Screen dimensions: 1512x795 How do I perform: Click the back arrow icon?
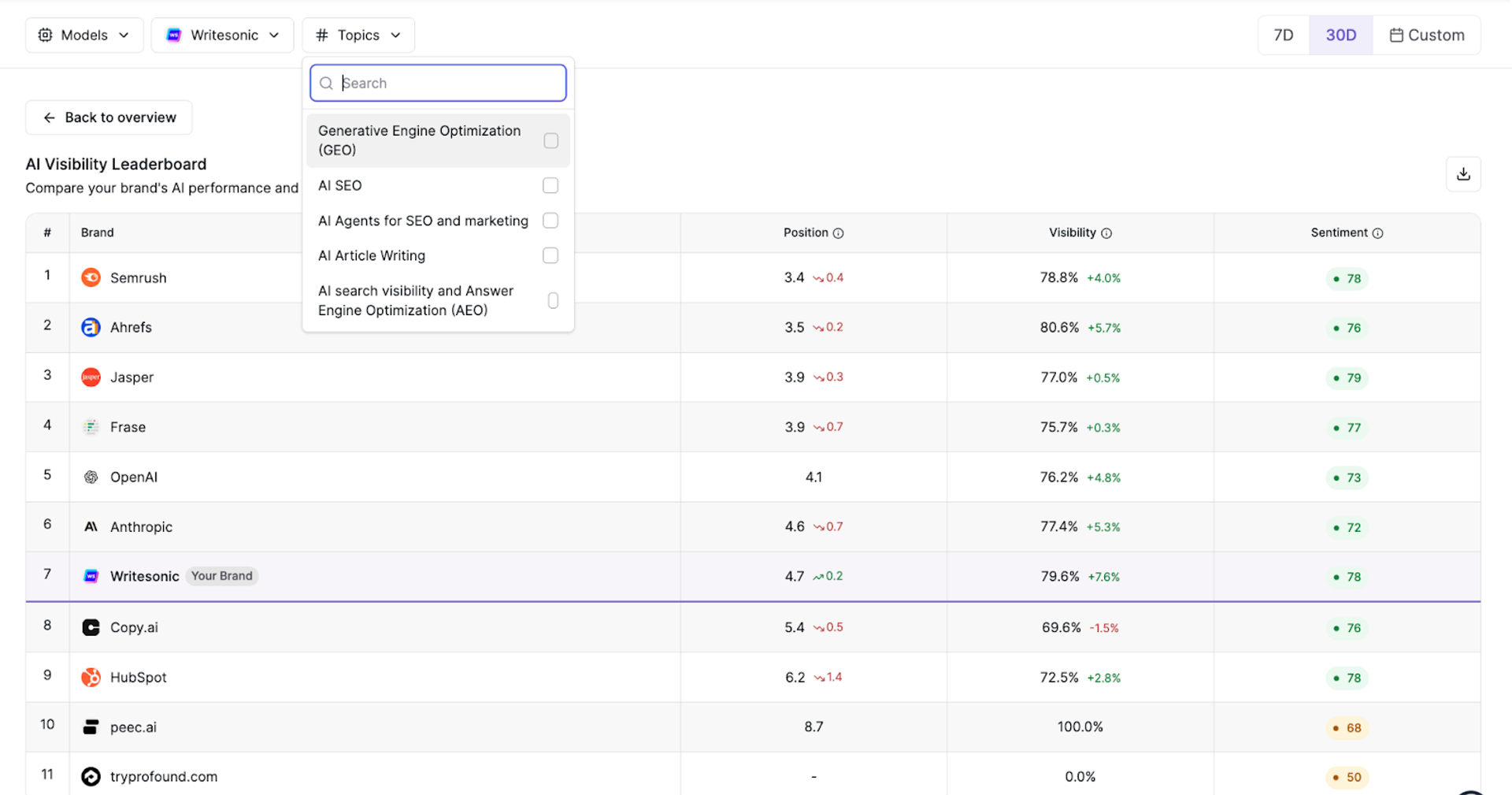point(49,117)
